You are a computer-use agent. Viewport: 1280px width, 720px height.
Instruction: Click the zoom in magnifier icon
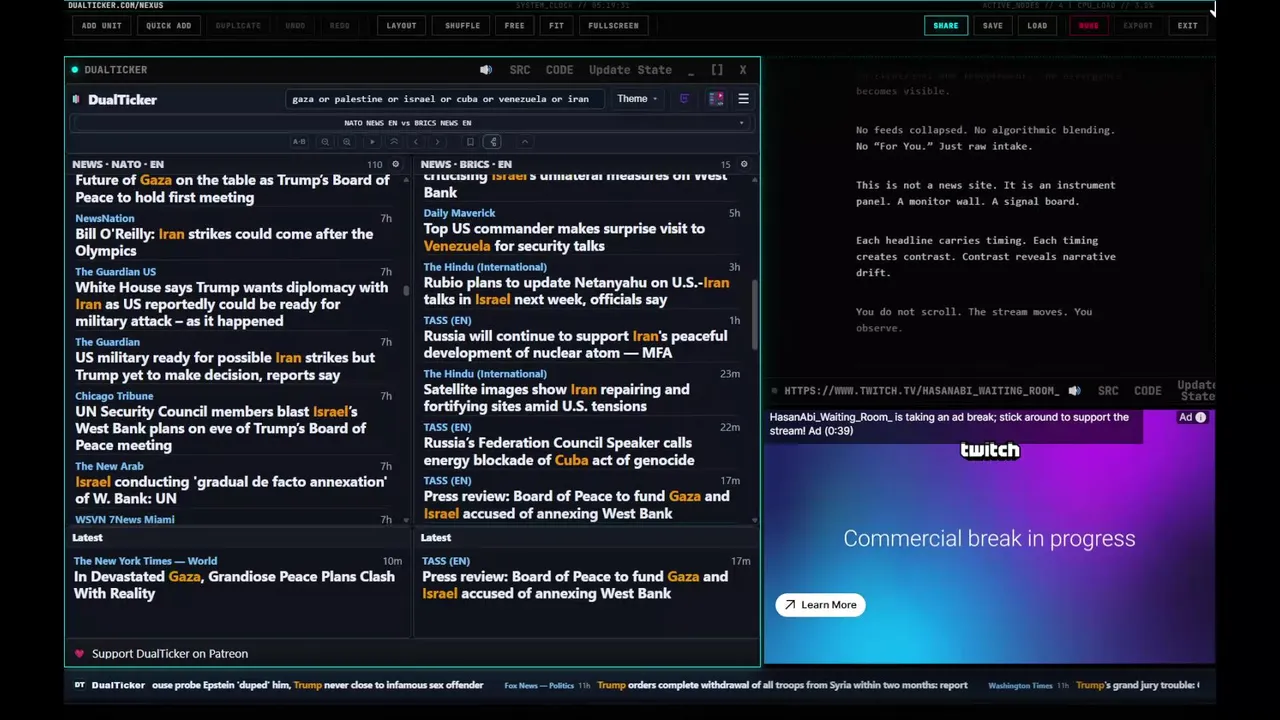pos(347,142)
